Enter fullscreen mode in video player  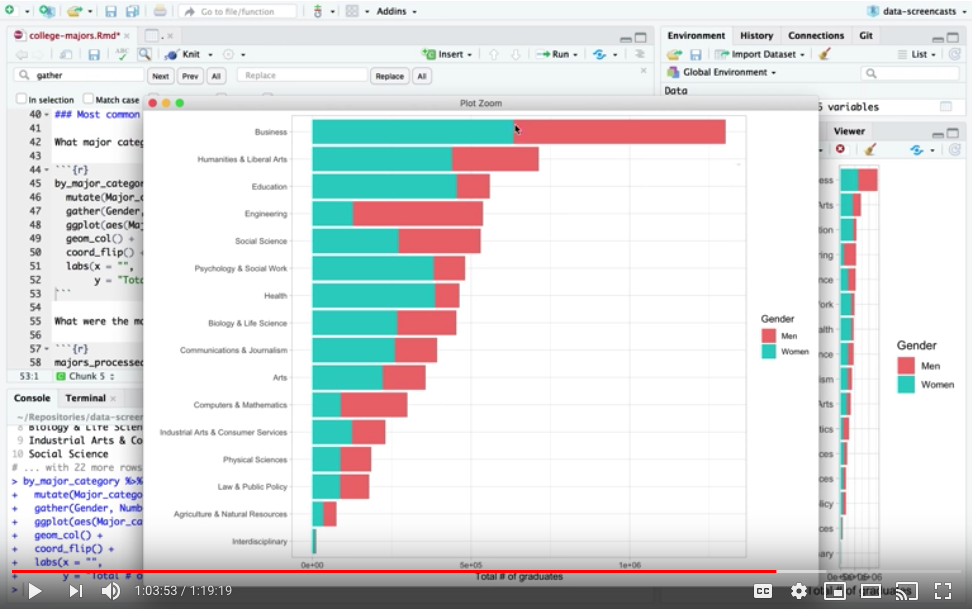click(942, 591)
